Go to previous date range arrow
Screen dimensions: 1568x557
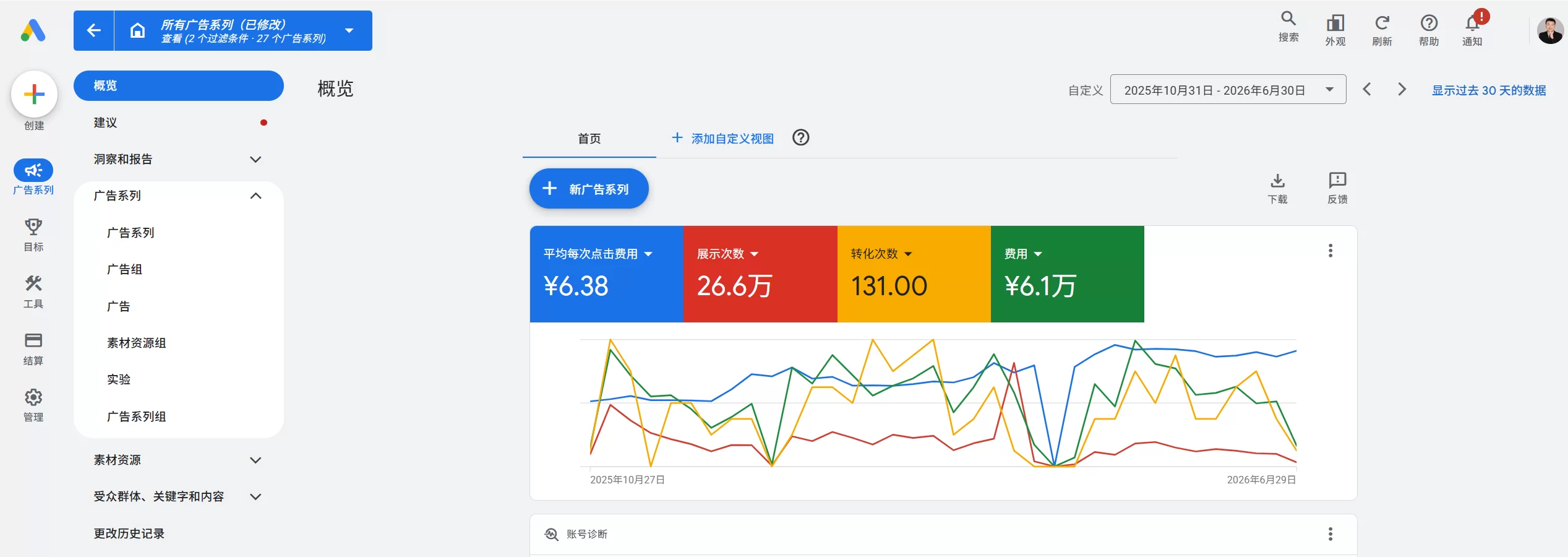tap(1368, 90)
